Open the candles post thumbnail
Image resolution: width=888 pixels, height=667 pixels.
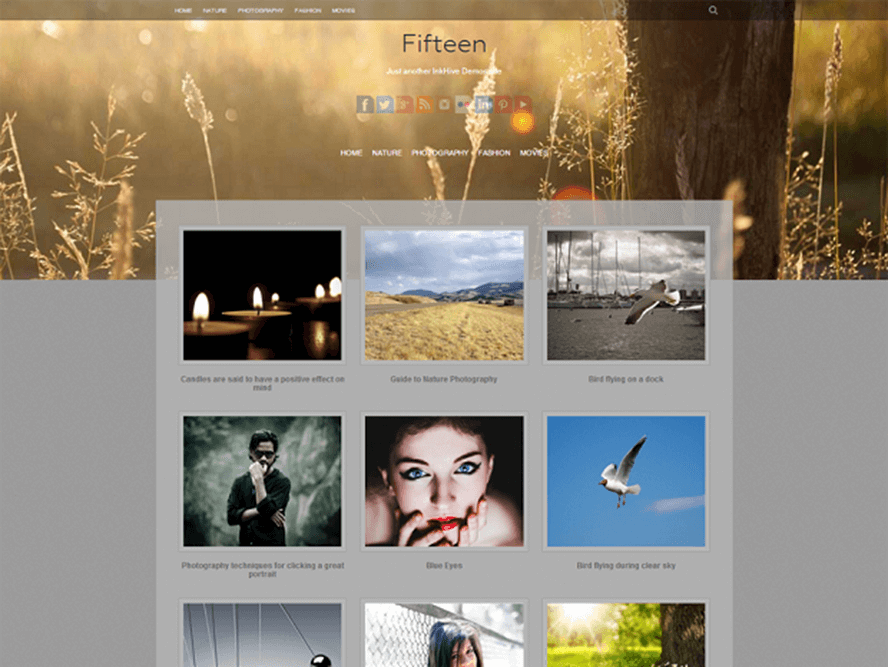point(262,295)
